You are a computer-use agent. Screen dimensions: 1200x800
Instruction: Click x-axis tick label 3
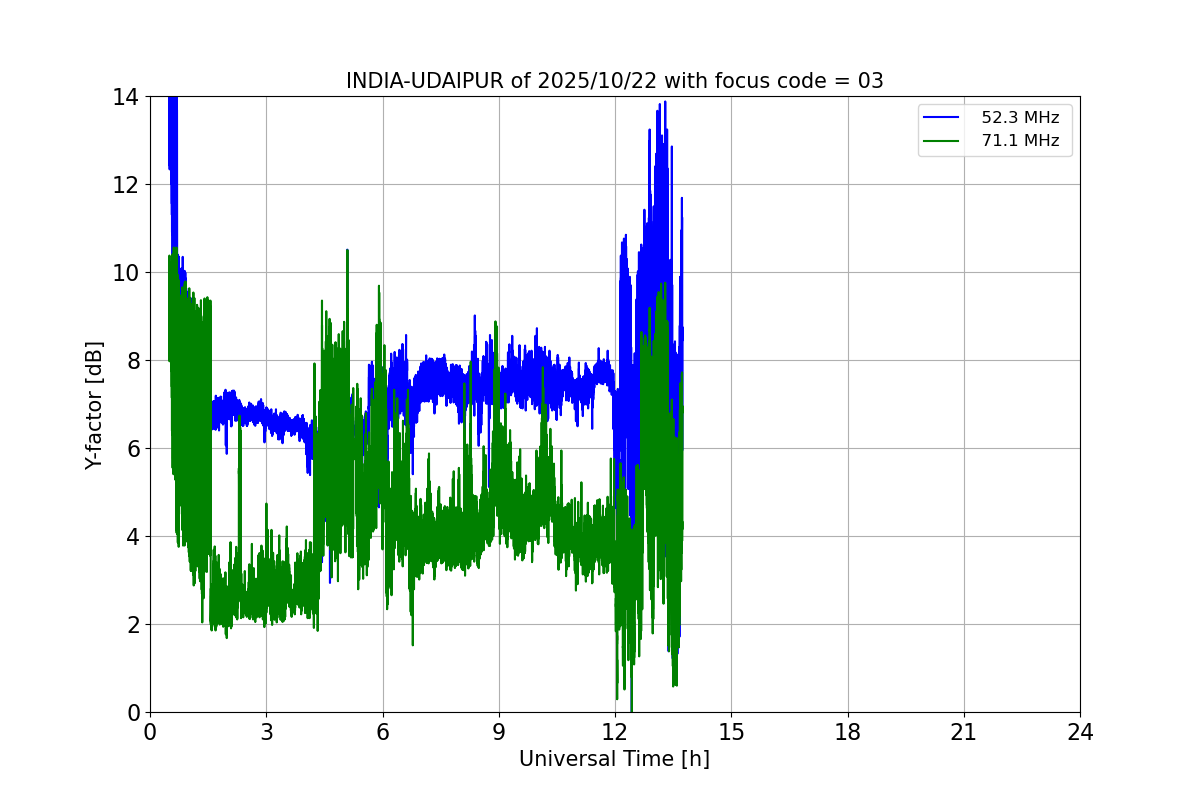click(x=266, y=732)
